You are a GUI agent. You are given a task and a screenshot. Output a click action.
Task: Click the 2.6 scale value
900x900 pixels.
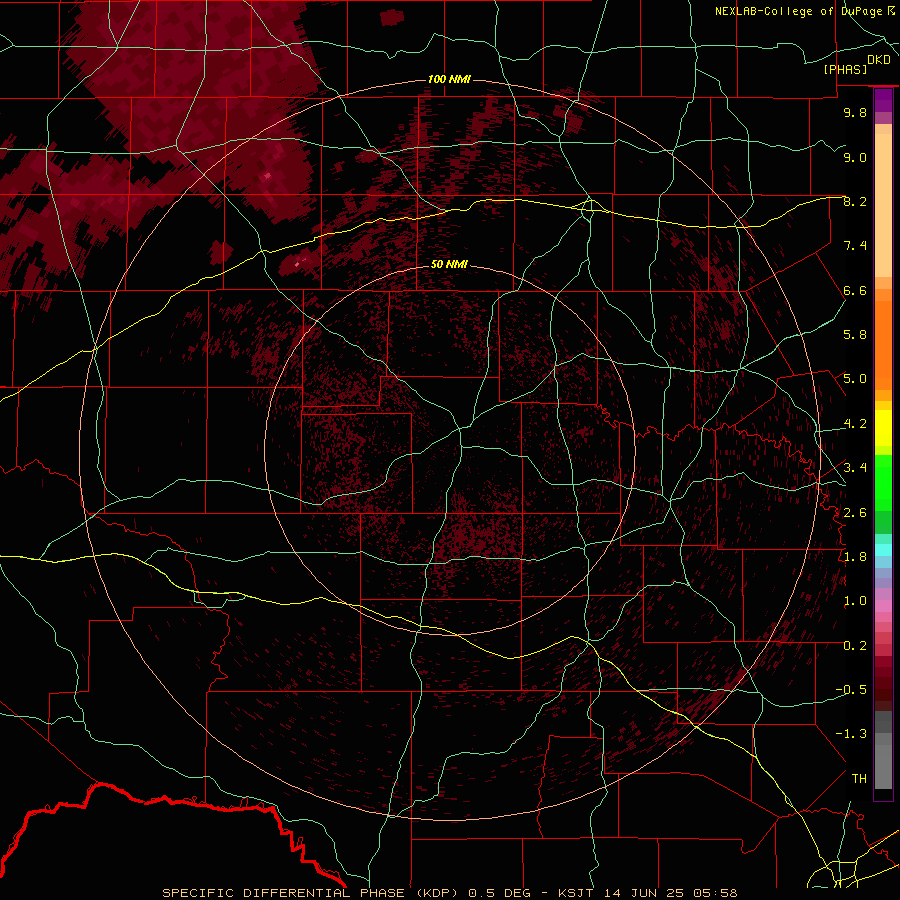pyautogui.click(x=855, y=512)
